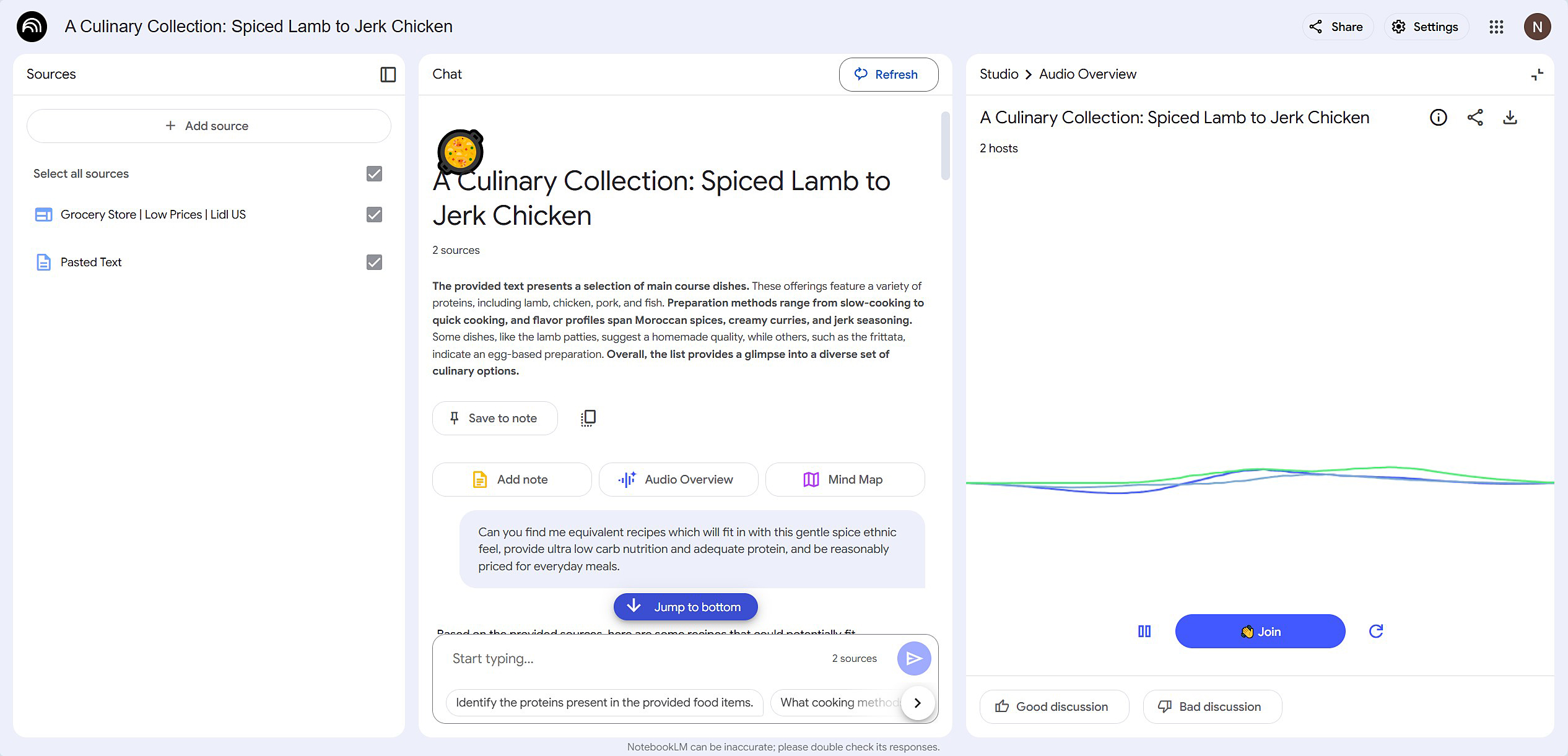Regenerate the interactive audio with reload icon
This screenshot has height=756, width=1568.
(1375, 631)
